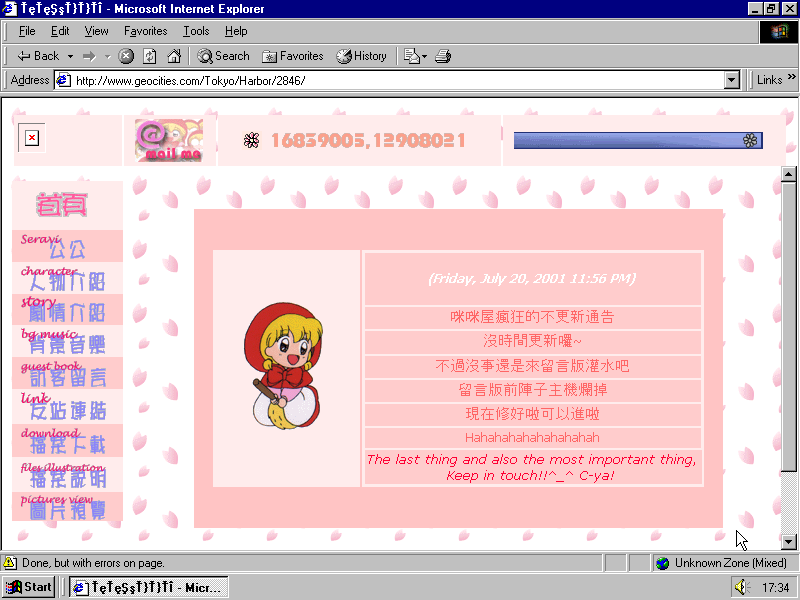
Task: Open the Favorites toolbar button
Action: point(293,56)
